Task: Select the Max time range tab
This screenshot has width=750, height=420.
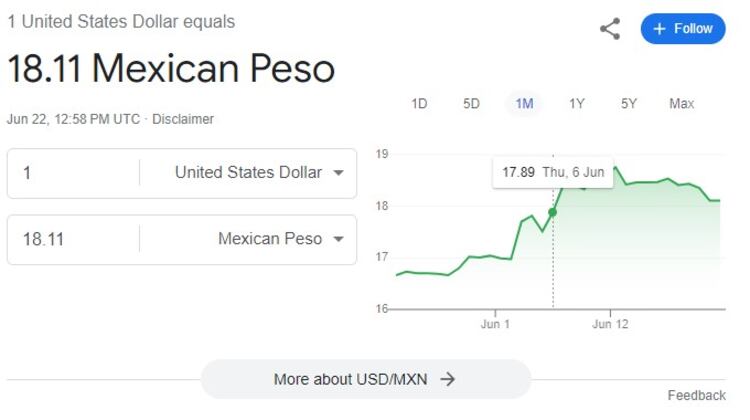Action: coord(682,104)
